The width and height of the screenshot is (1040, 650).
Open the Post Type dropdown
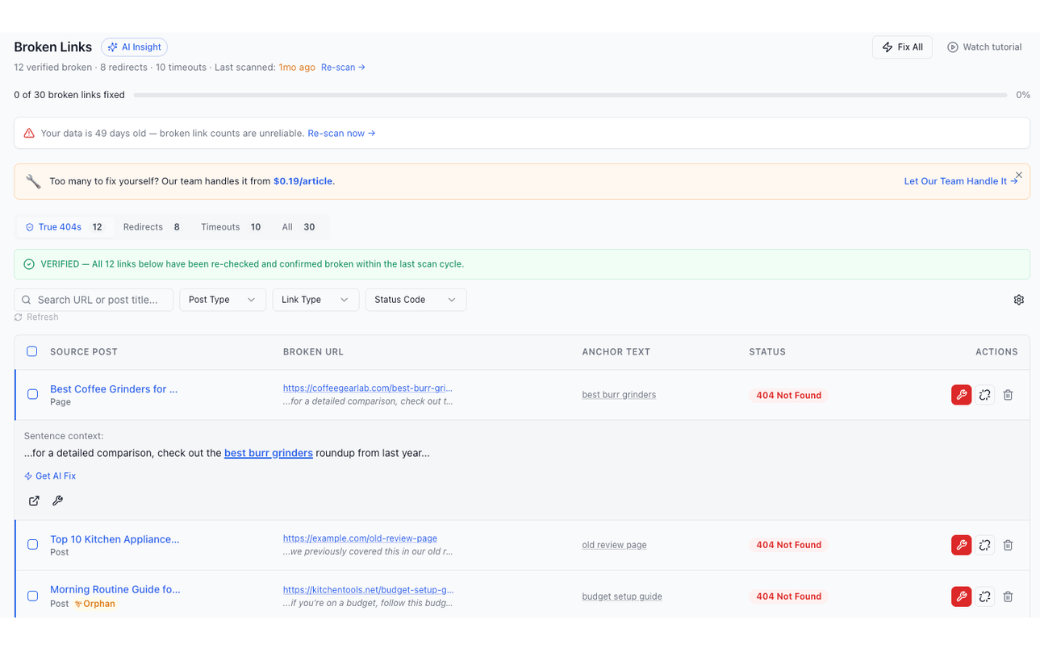(x=222, y=300)
